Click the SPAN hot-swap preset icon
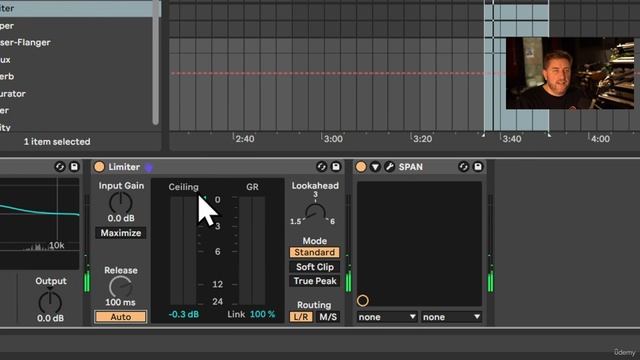This screenshot has width=640, height=360. pos(463,167)
